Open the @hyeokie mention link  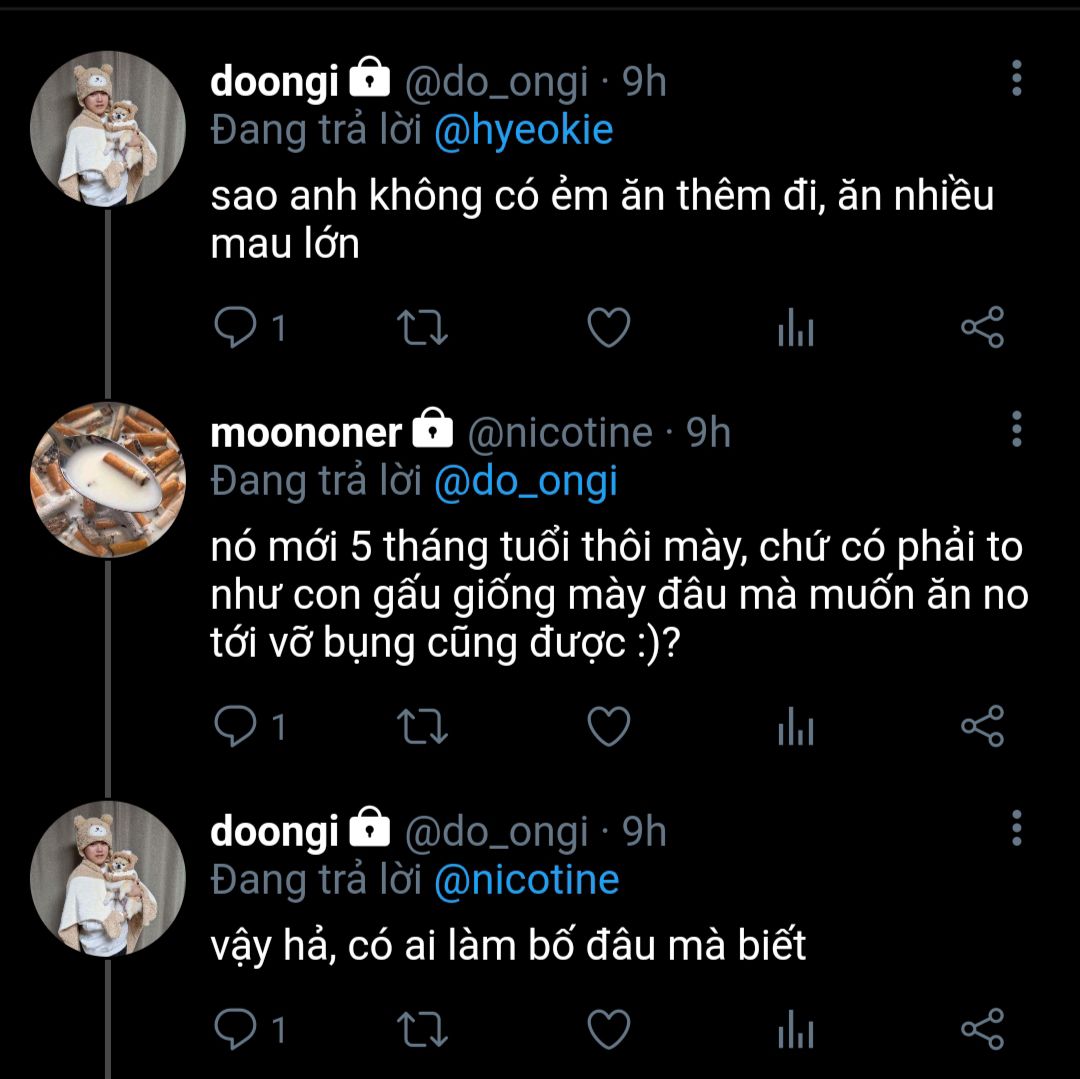523,131
